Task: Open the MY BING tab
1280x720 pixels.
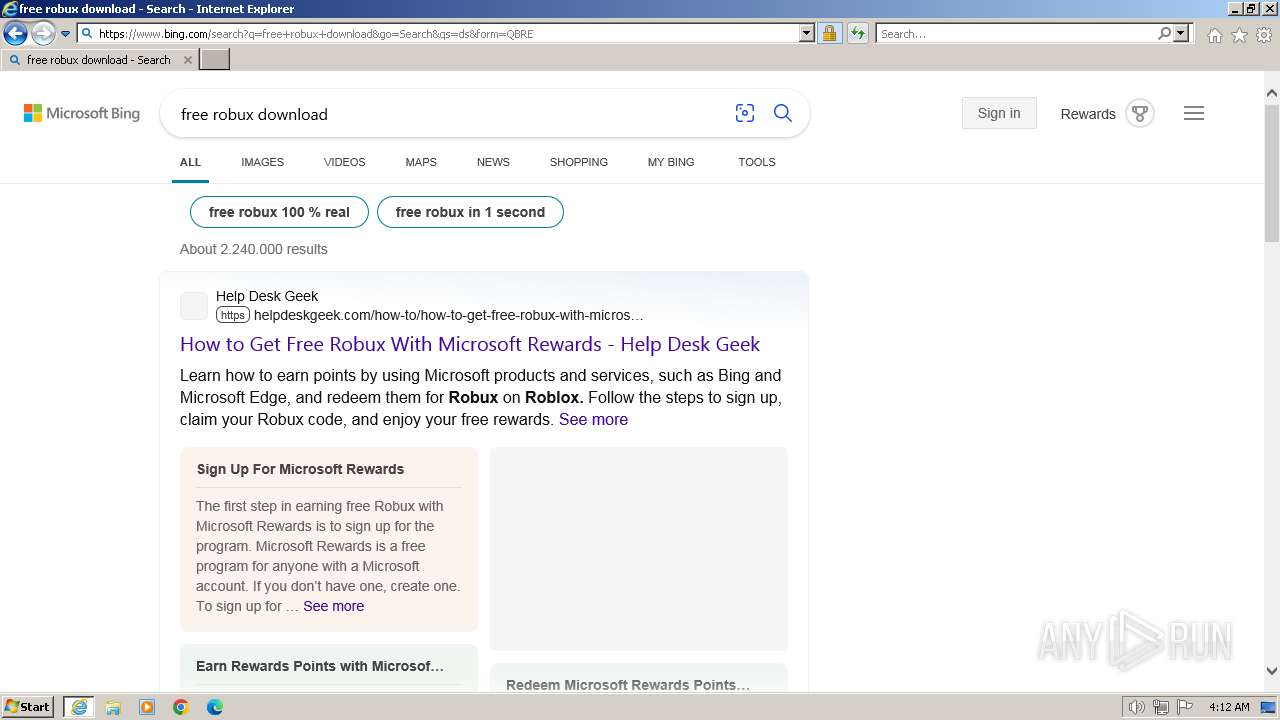Action: coord(671,162)
